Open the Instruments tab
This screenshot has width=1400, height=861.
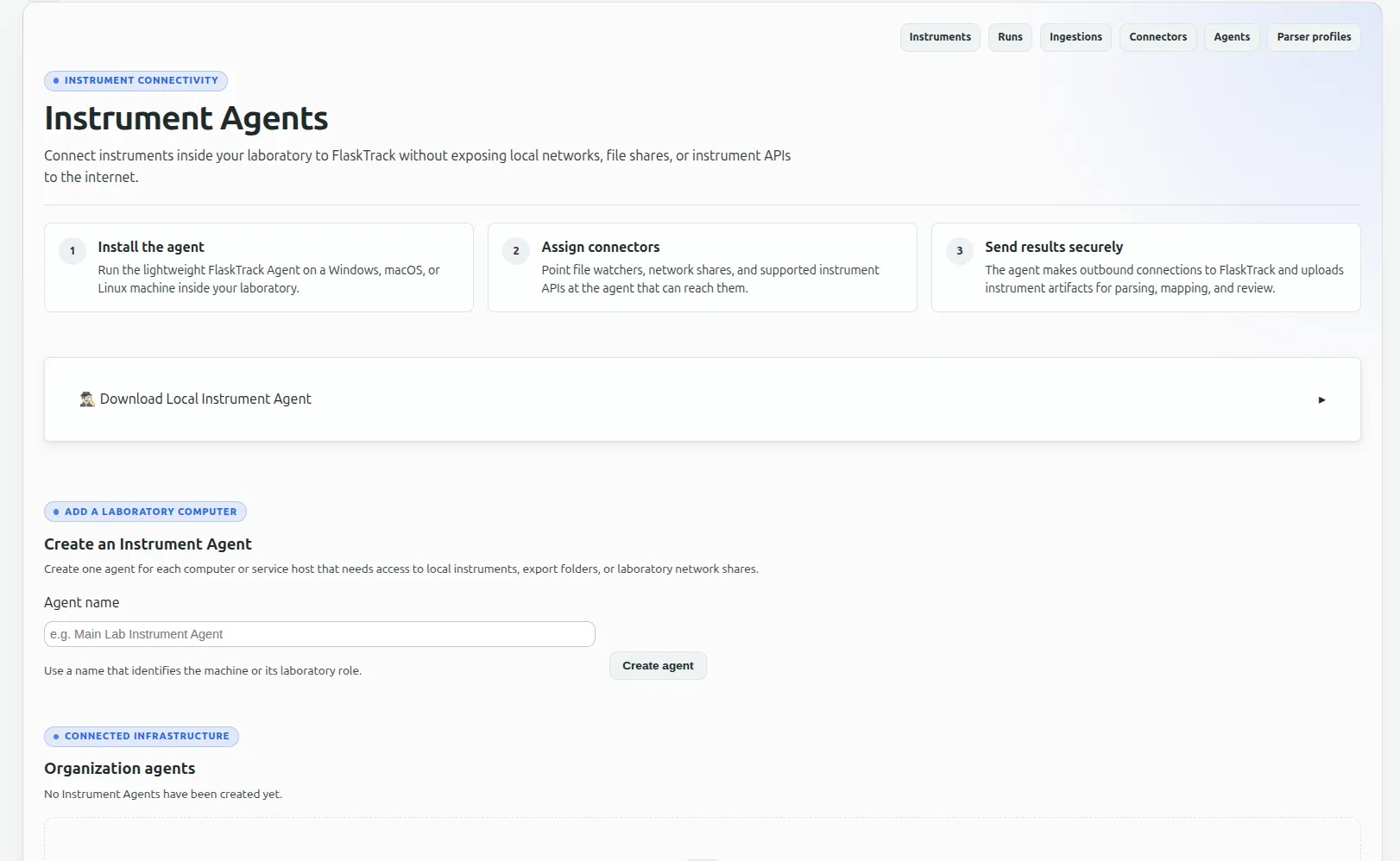[940, 37]
